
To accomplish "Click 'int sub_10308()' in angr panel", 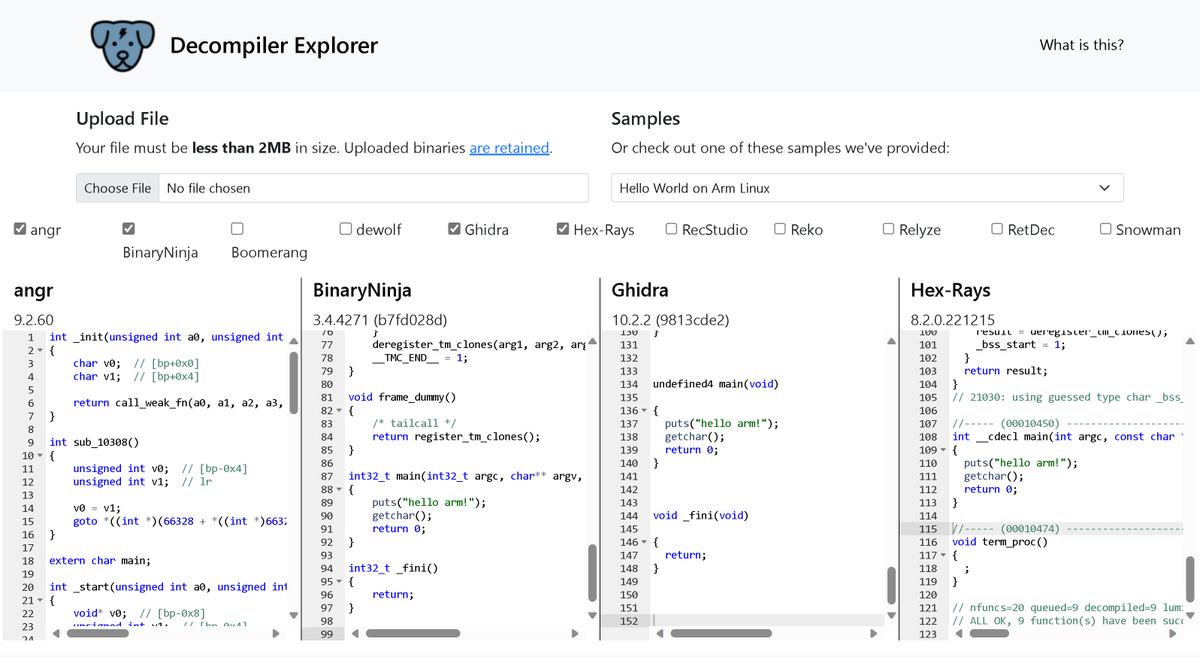I will [94, 442].
